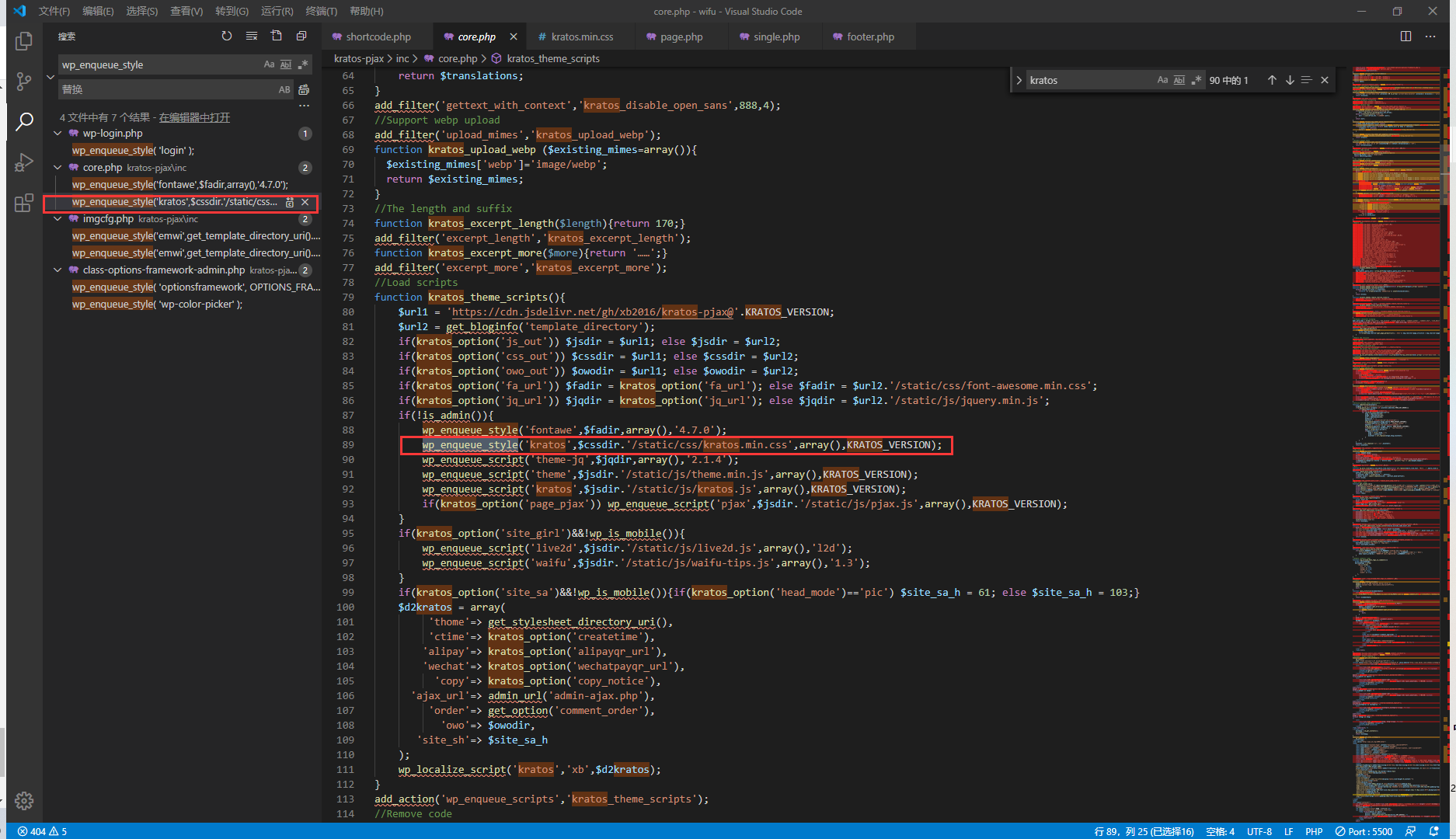Open the Run and Debug view
The width and height of the screenshot is (1456, 839).
pos(24,162)
